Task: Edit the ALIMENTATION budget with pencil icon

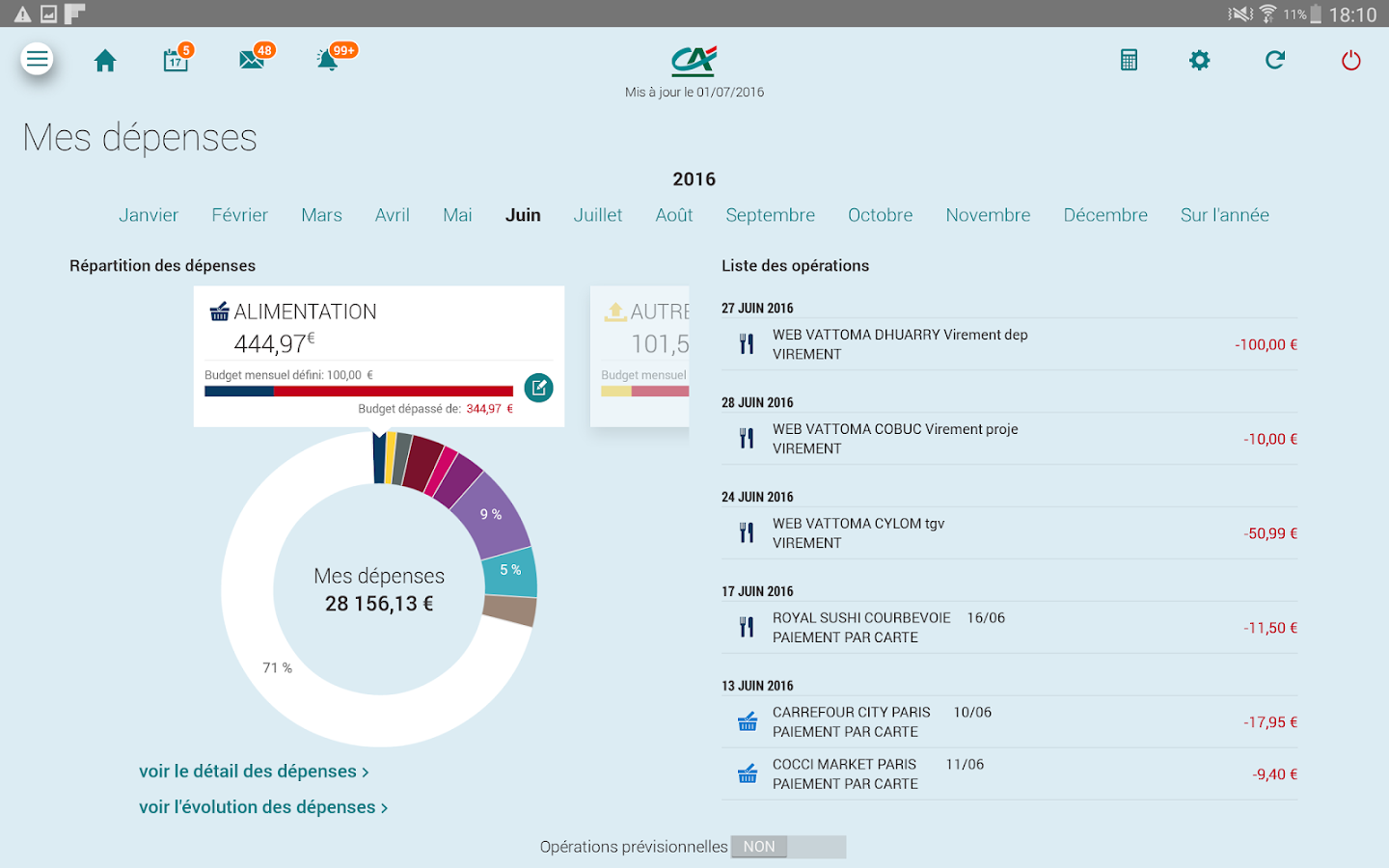Action: (538, 389)
